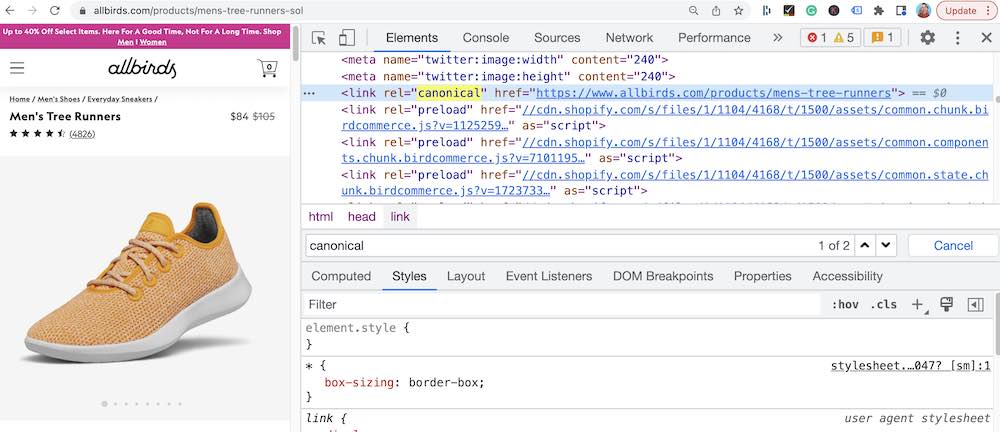
Task: Open the Grammarly extension icon
Action: [x=811, y=11]
